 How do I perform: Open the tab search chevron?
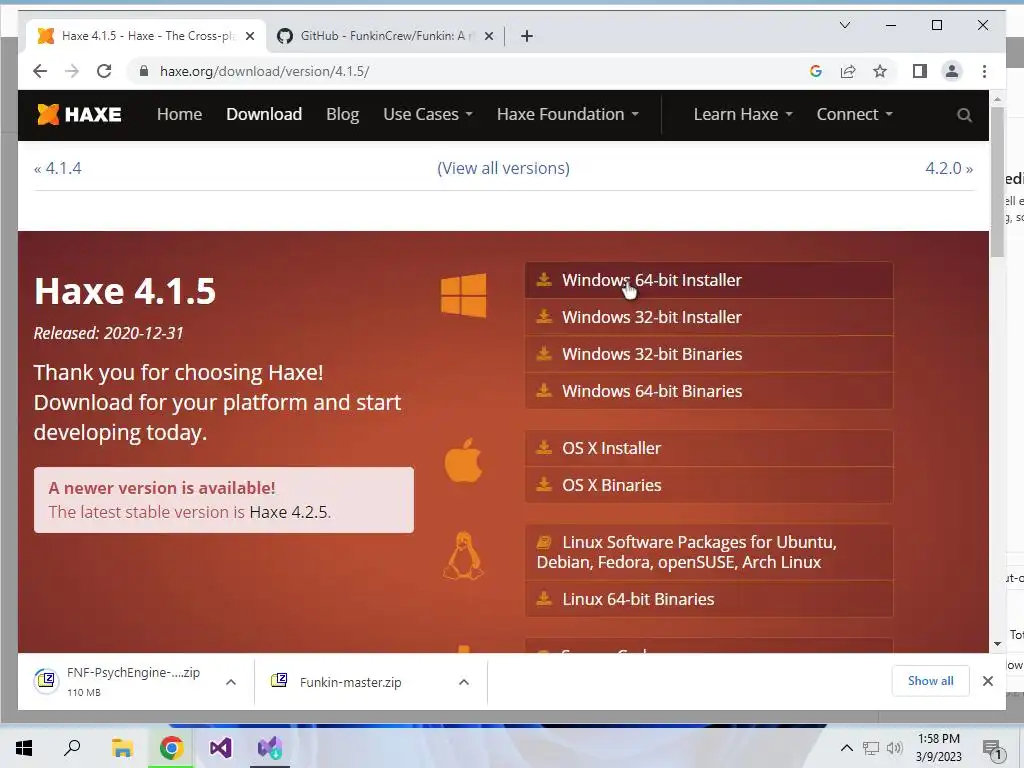pos(844,25)
